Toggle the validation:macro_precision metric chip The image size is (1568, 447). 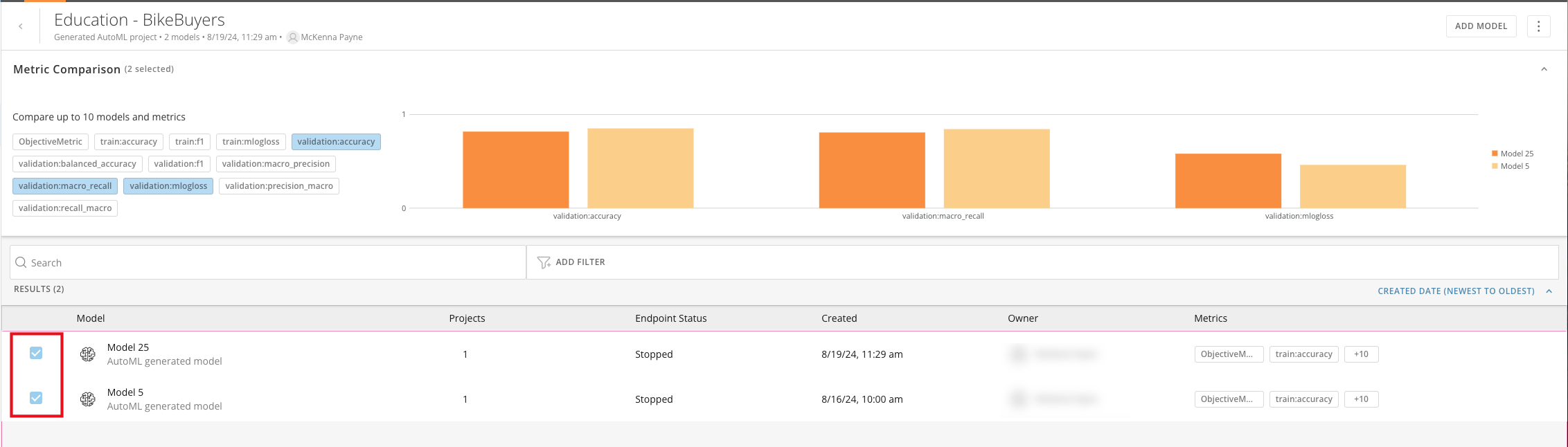(x=276, y=164)
